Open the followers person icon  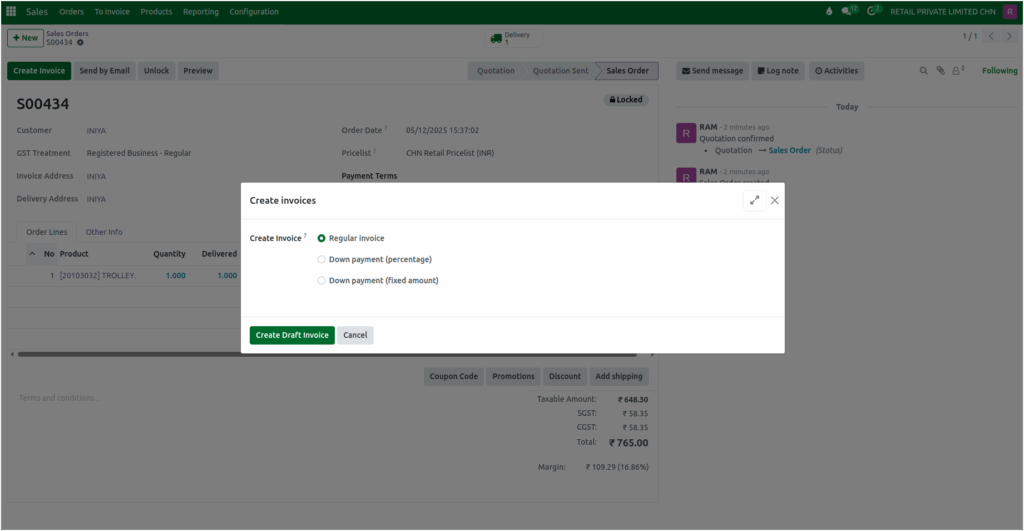[x=957, y=71]
